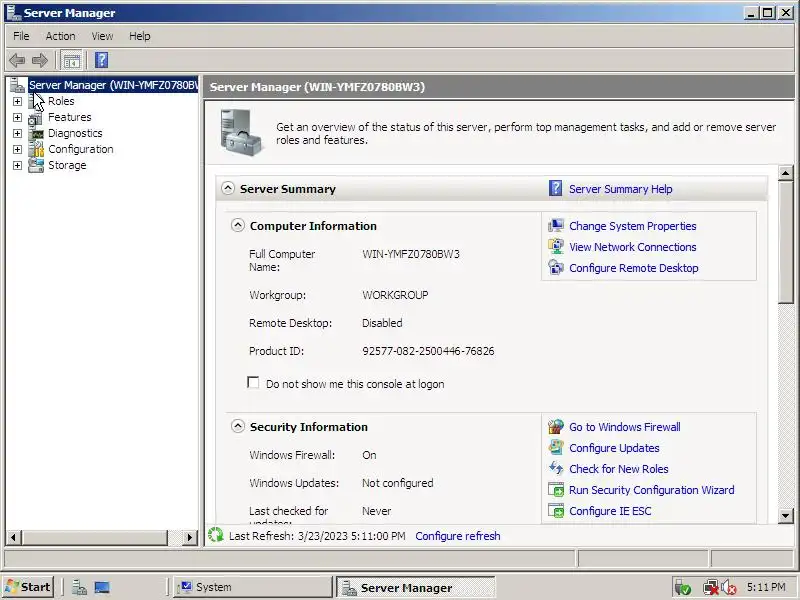
Task: Click the Change System Properties icon
Action: (556, 226)
